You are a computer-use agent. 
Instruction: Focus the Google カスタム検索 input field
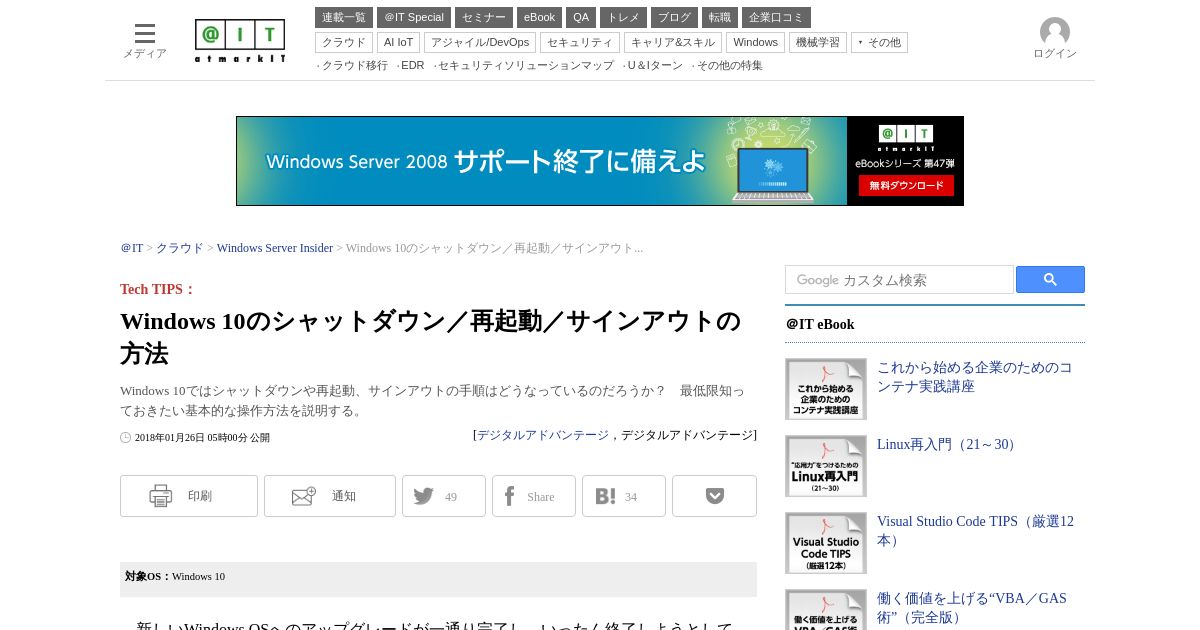click(x=899, y=280)
